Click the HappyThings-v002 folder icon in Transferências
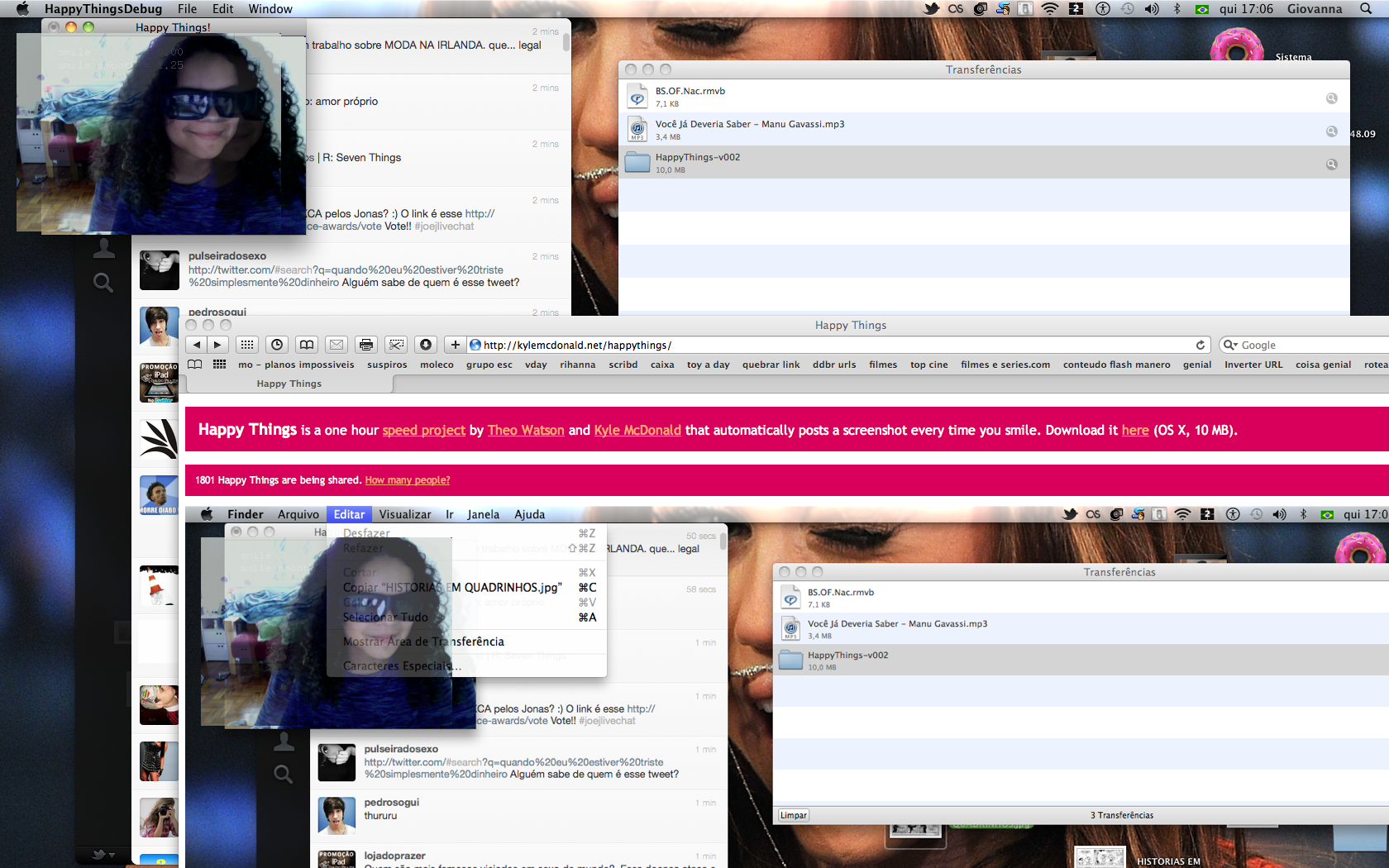The width and height of the screenshot is (1389, 868). pyautogui.click(x=637, y=162)
